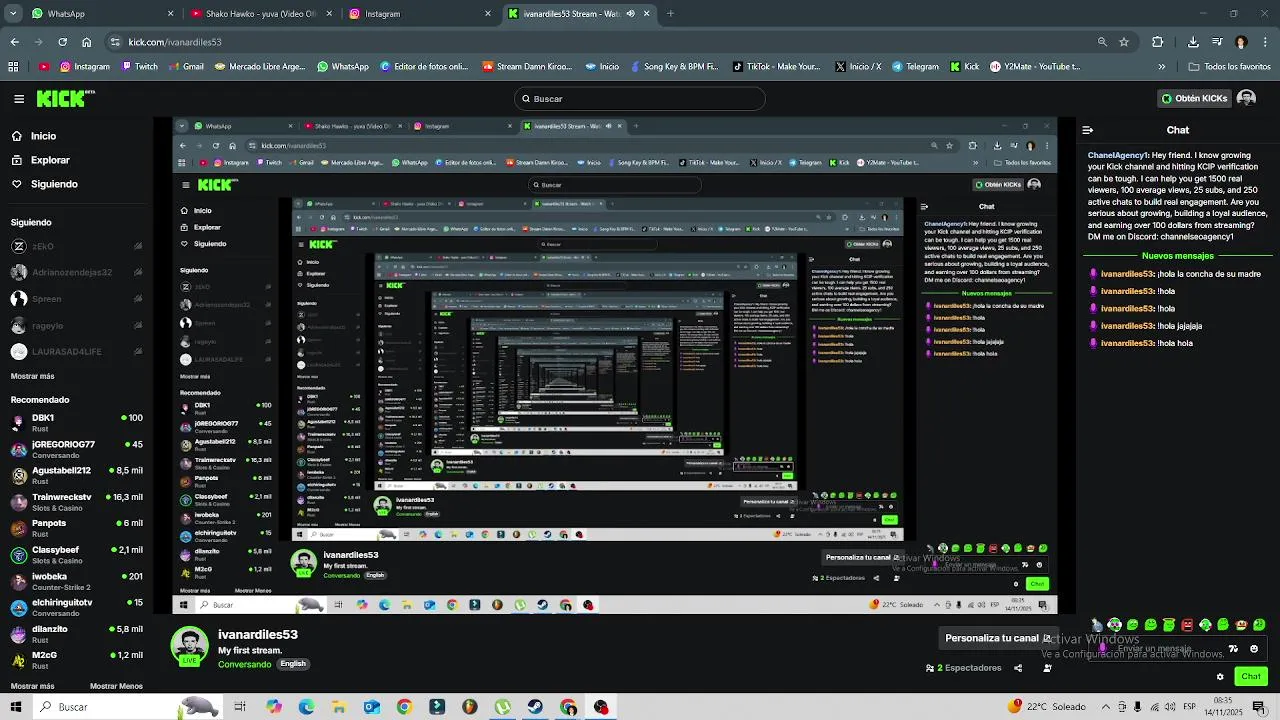Open Steam from taskbar
This screenshot has height=720, width=1280.
click(x=536, y=707)
